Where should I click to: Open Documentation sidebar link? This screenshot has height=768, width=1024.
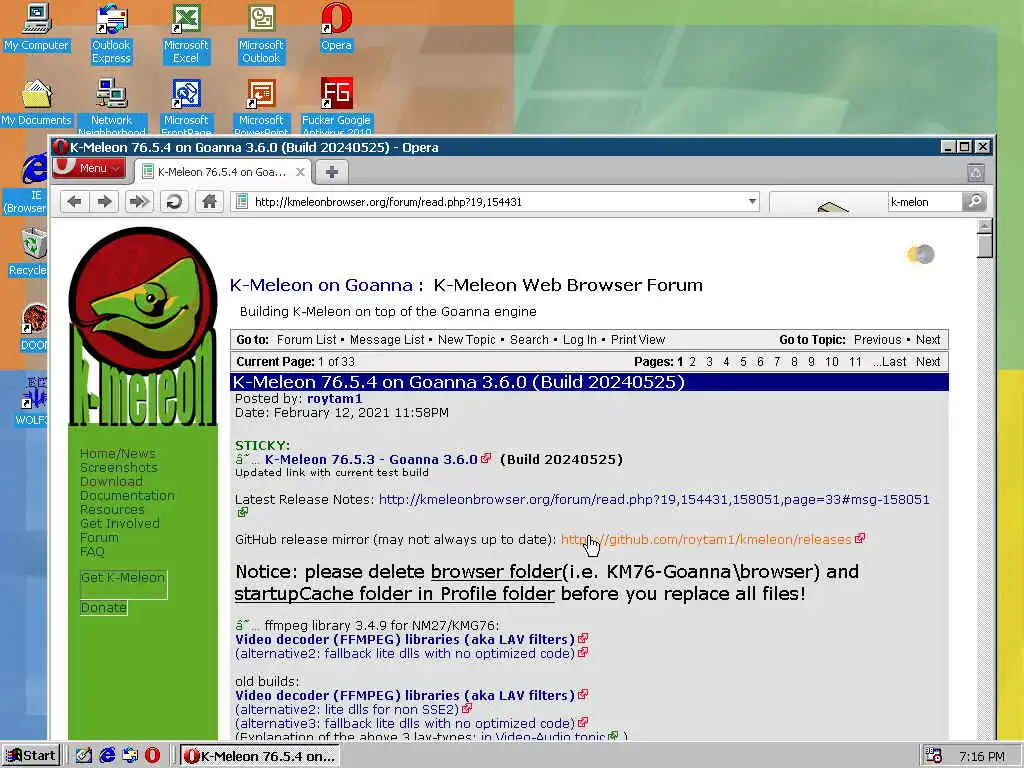[x=127, y=496]
